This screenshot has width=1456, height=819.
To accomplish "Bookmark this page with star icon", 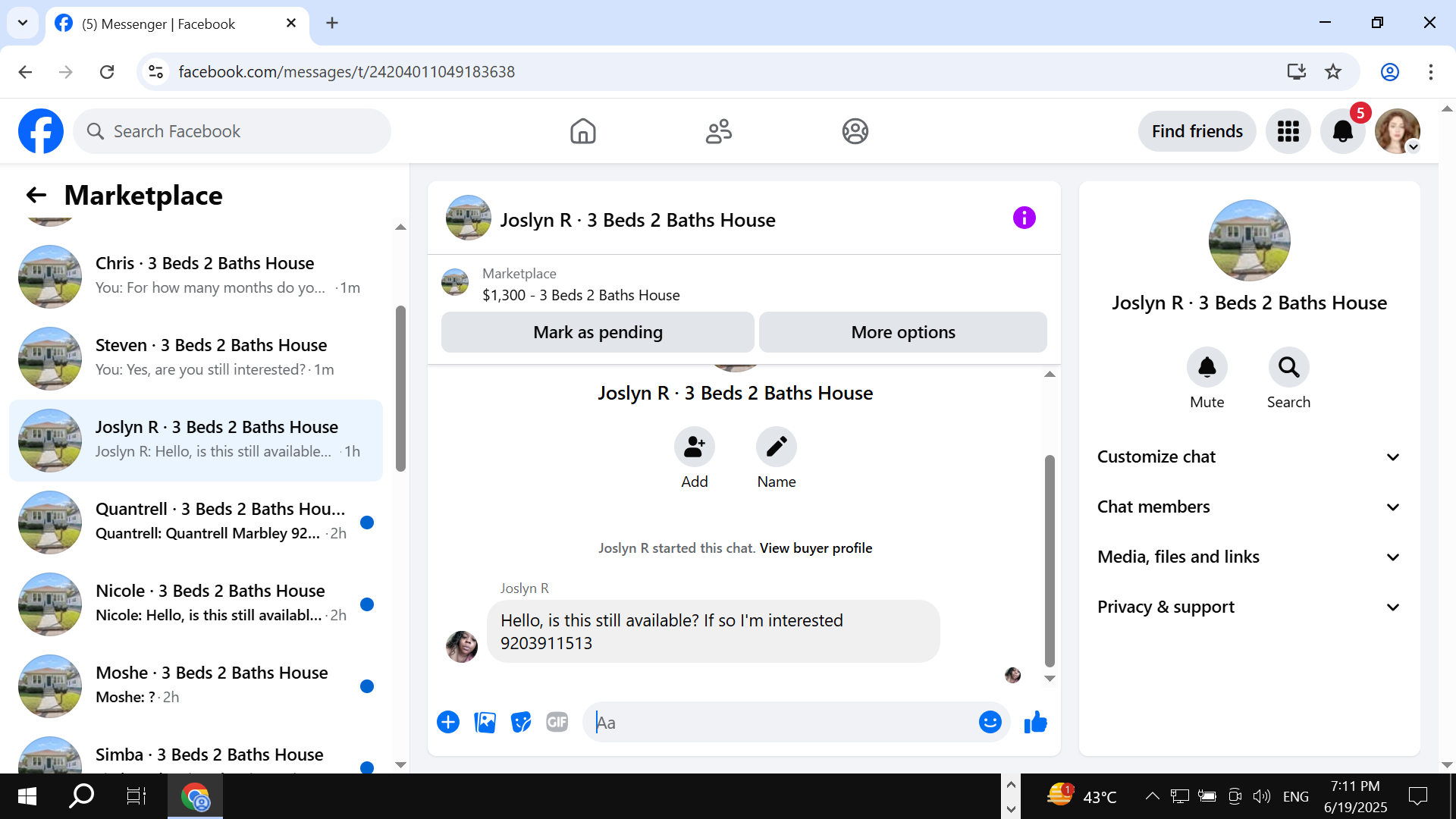I will 1333,72.
